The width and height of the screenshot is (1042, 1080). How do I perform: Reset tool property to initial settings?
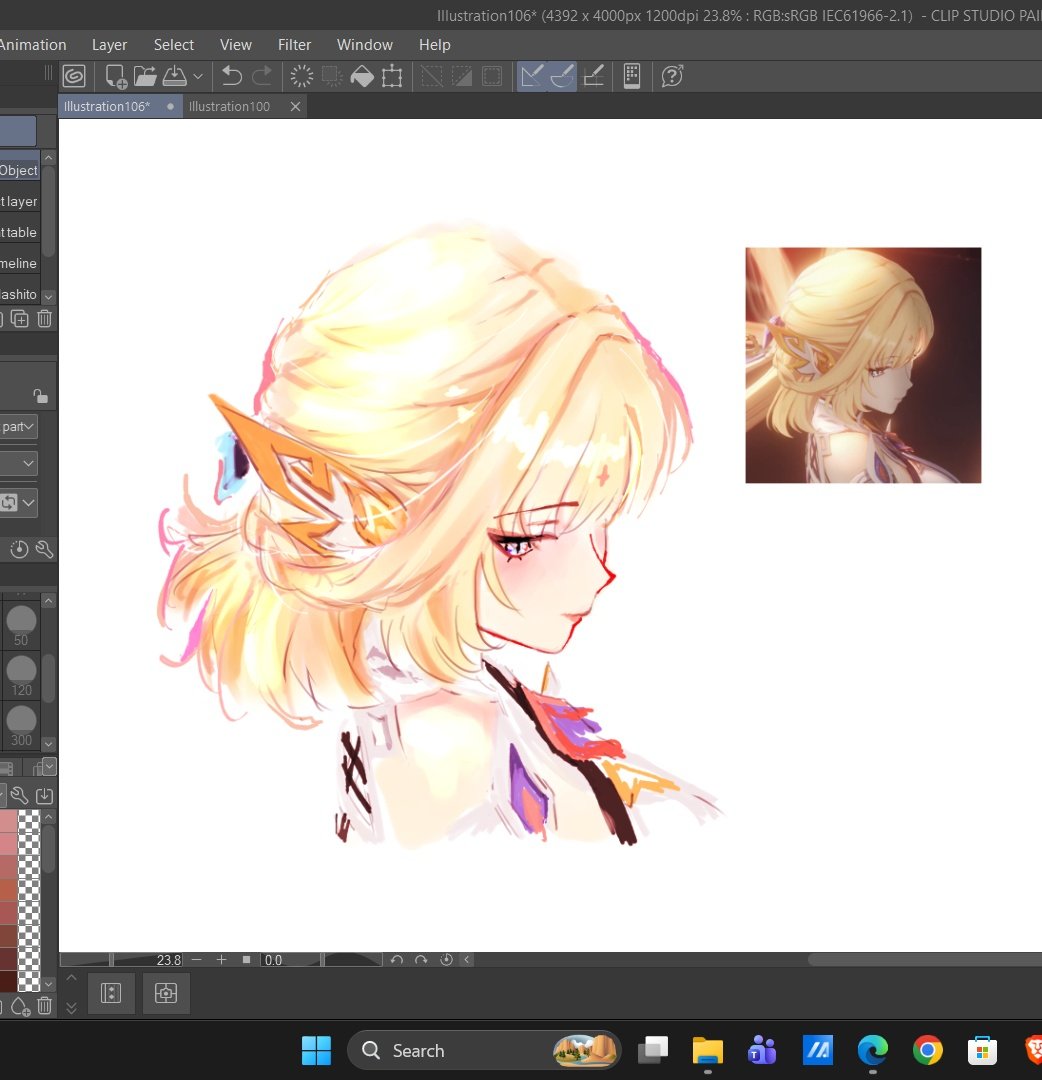tap(19, 549)
